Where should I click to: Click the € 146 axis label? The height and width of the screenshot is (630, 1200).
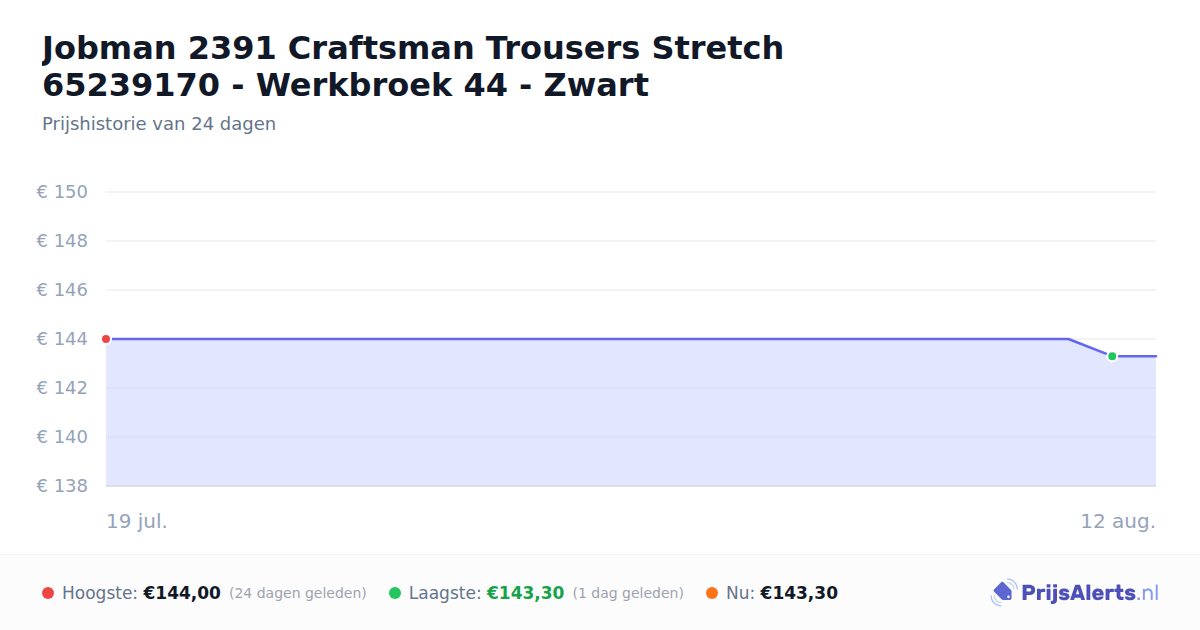(x=62, y=290)
